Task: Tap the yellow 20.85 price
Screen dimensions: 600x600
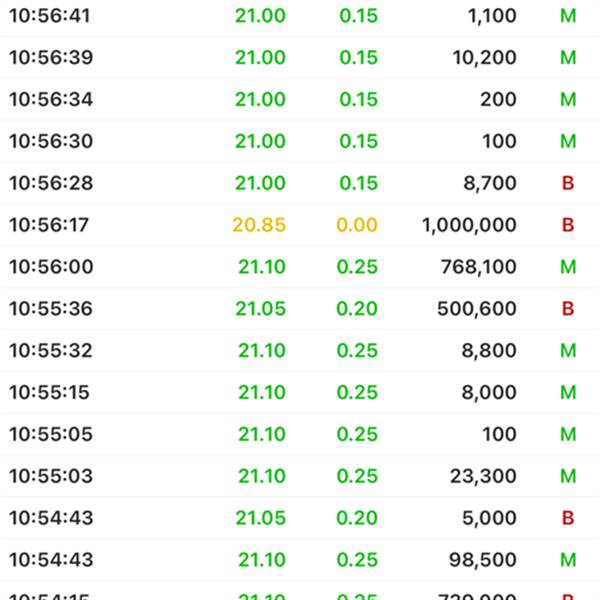Action: pyautogui.click(x=259, y=225)
